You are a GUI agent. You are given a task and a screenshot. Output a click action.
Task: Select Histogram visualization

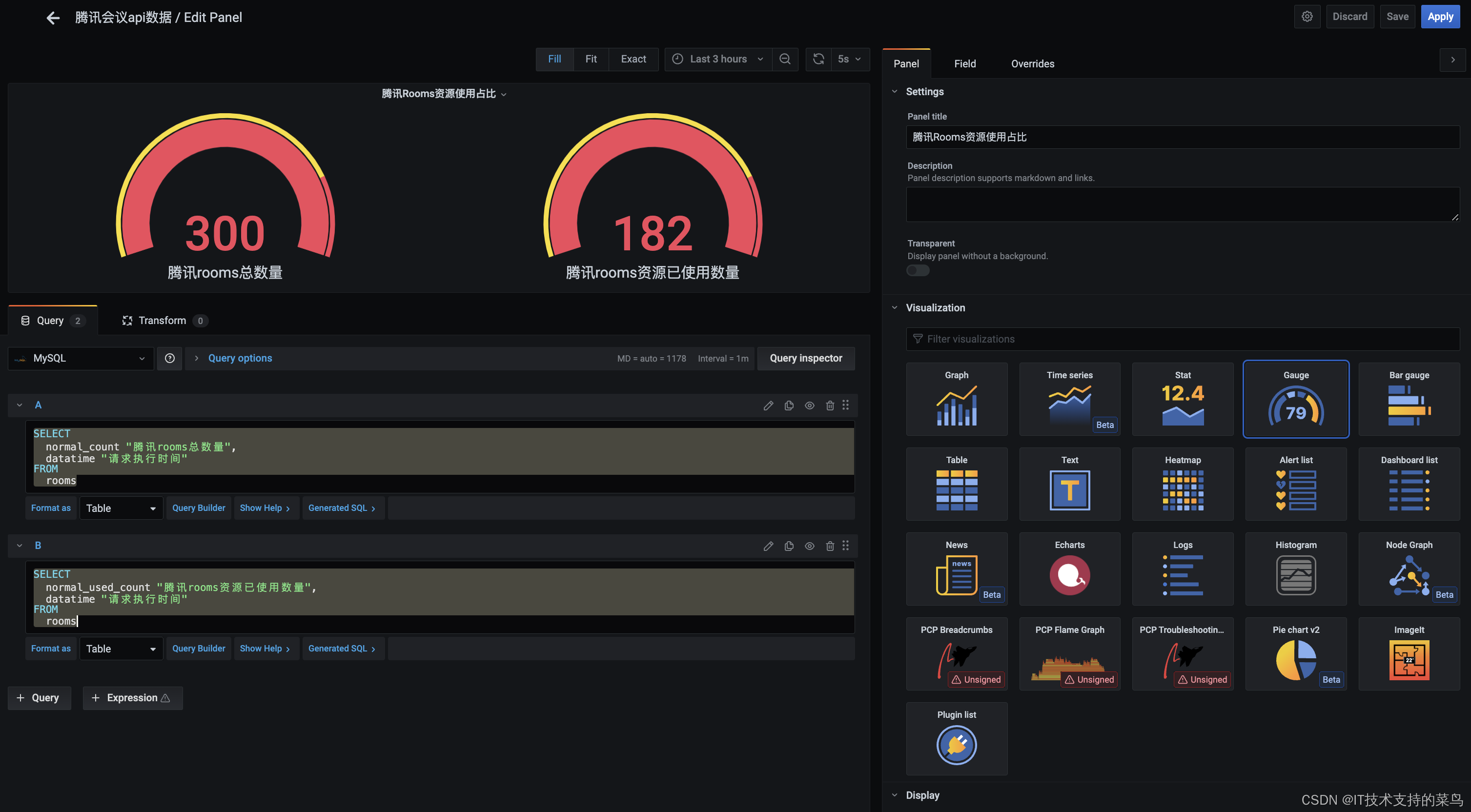click(x=1296, y=569)
